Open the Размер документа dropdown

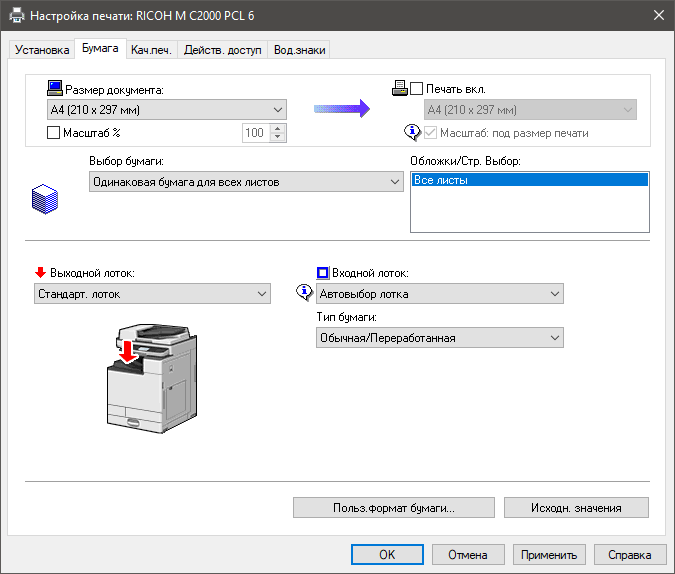[x=167, y=109]
